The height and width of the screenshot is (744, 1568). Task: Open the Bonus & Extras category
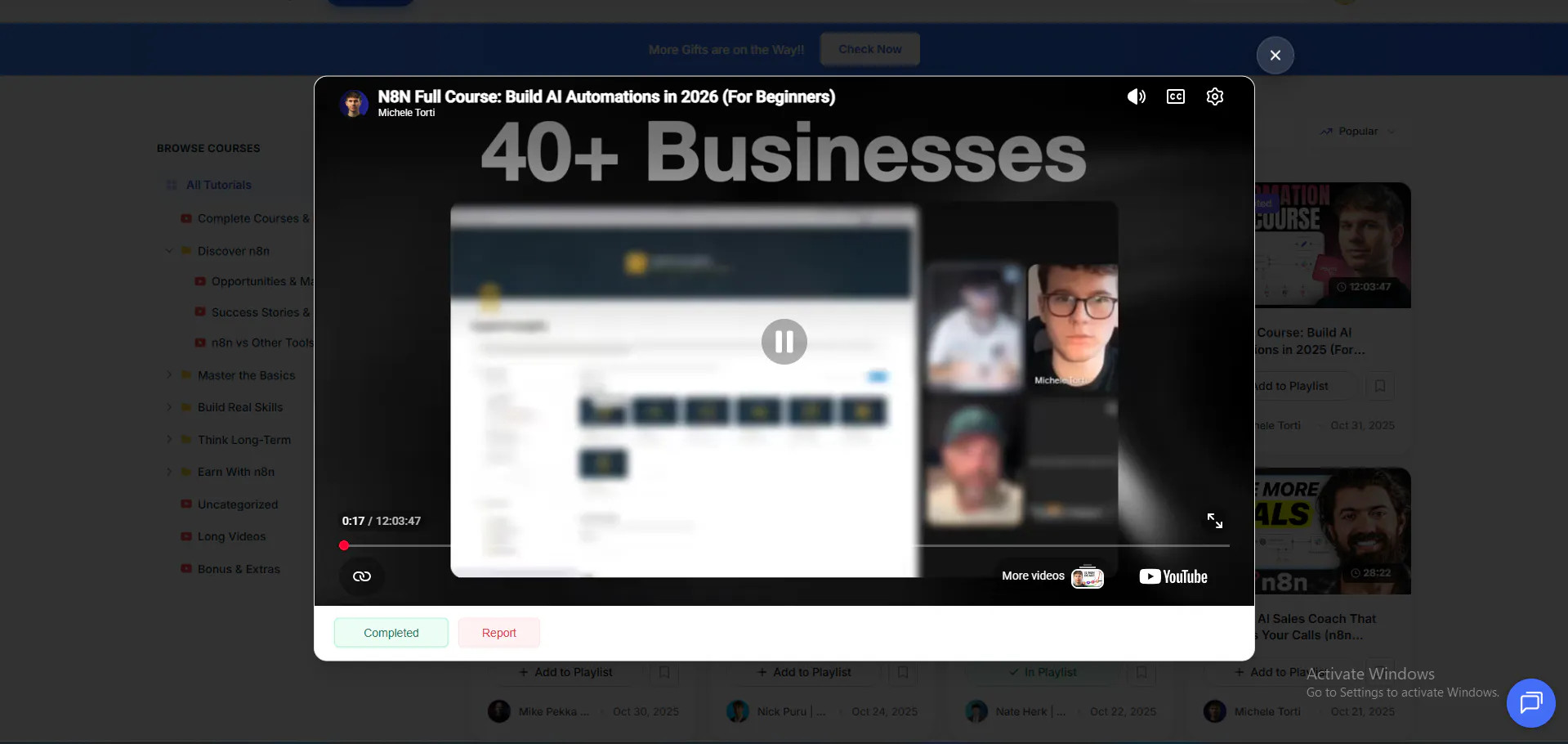(239, 569)
